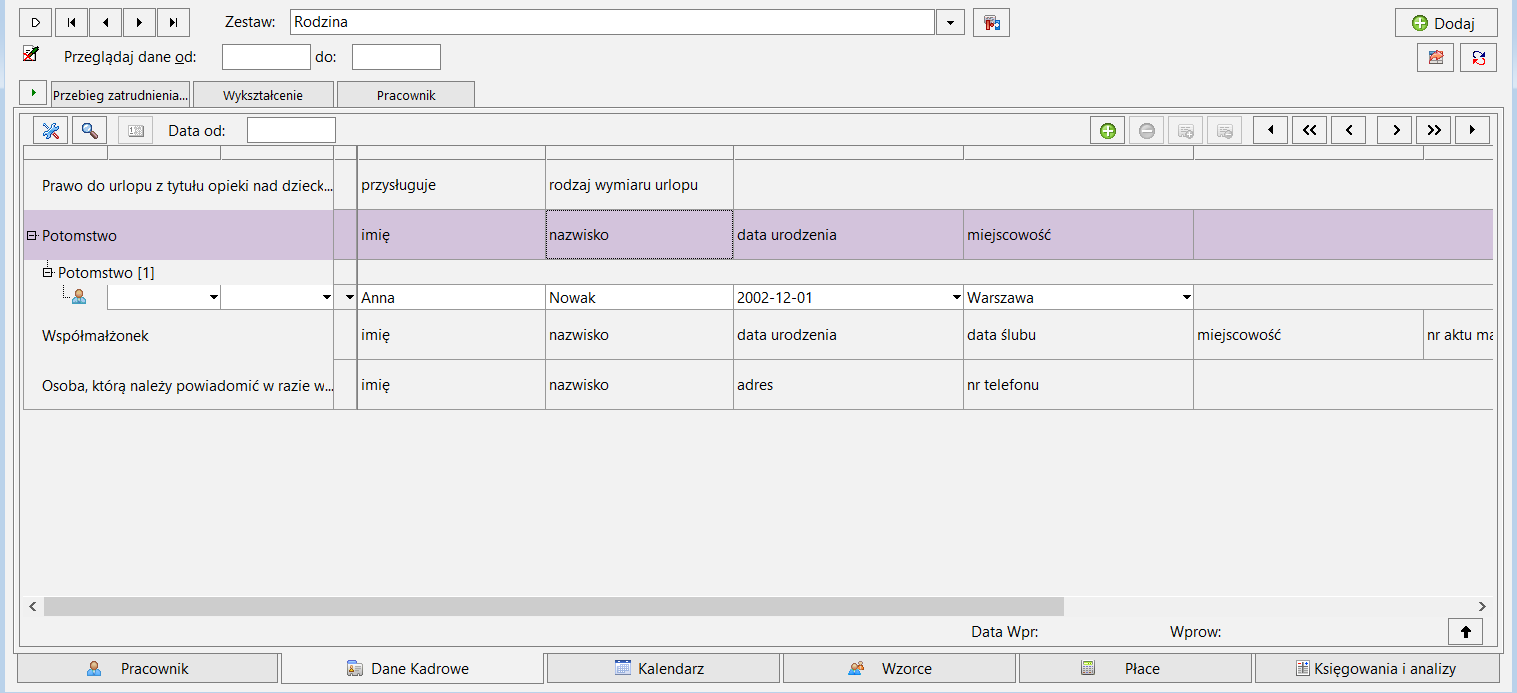Collapse the Potomstwo [1] subgroup
The height and width of the screenshot is (693, 1517).
point(47,272)
